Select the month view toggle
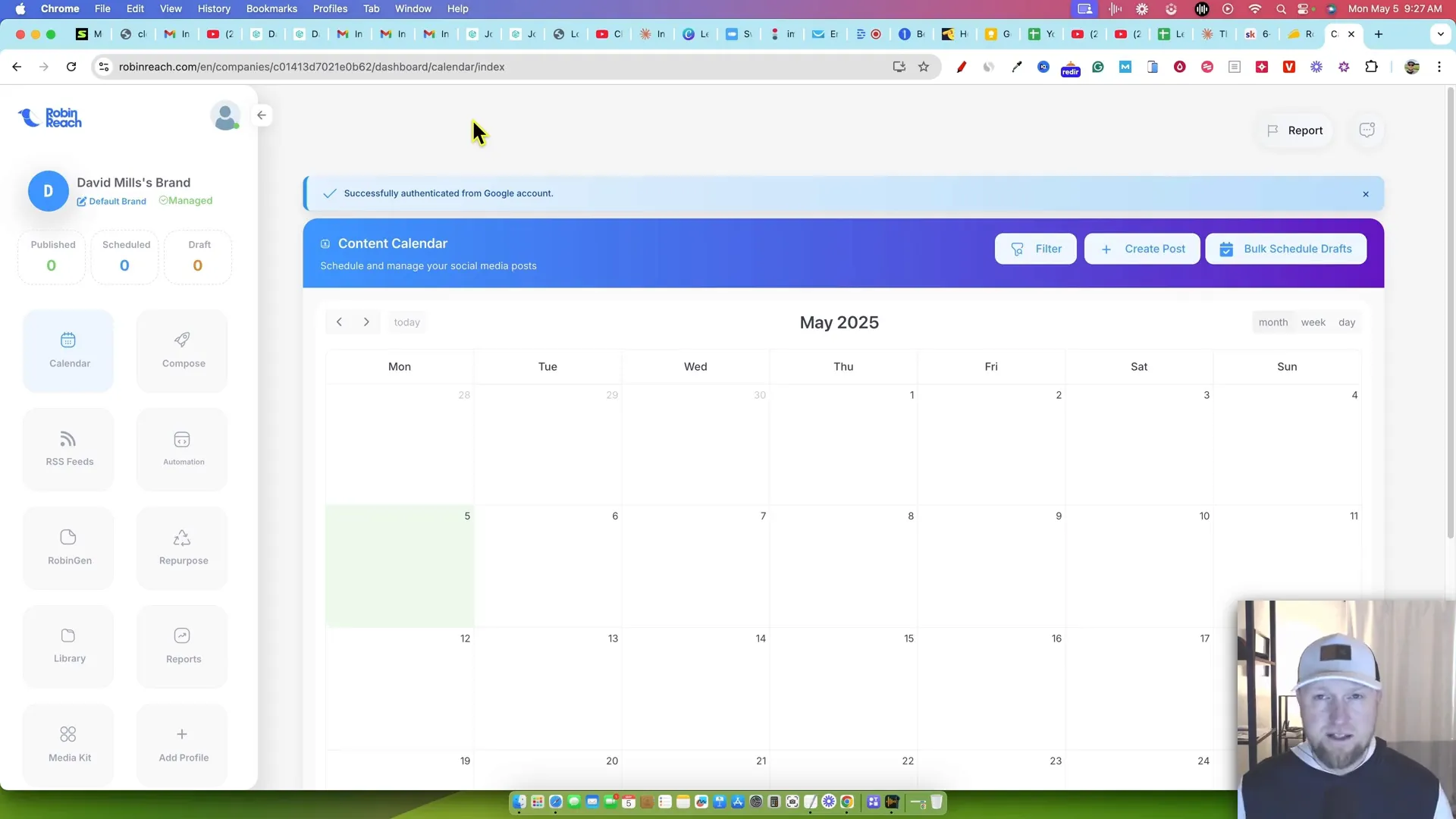1456x819 pixels. 1272,322
